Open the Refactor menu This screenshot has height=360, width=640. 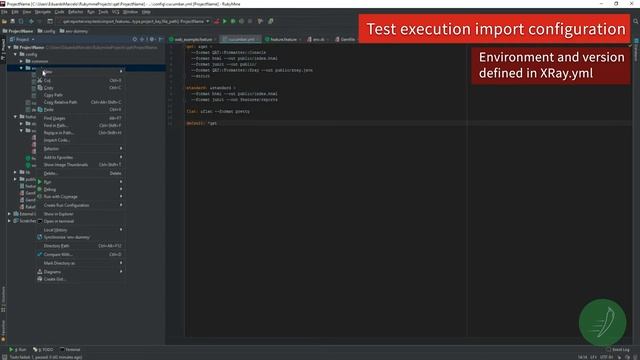[x=76, y=12]
